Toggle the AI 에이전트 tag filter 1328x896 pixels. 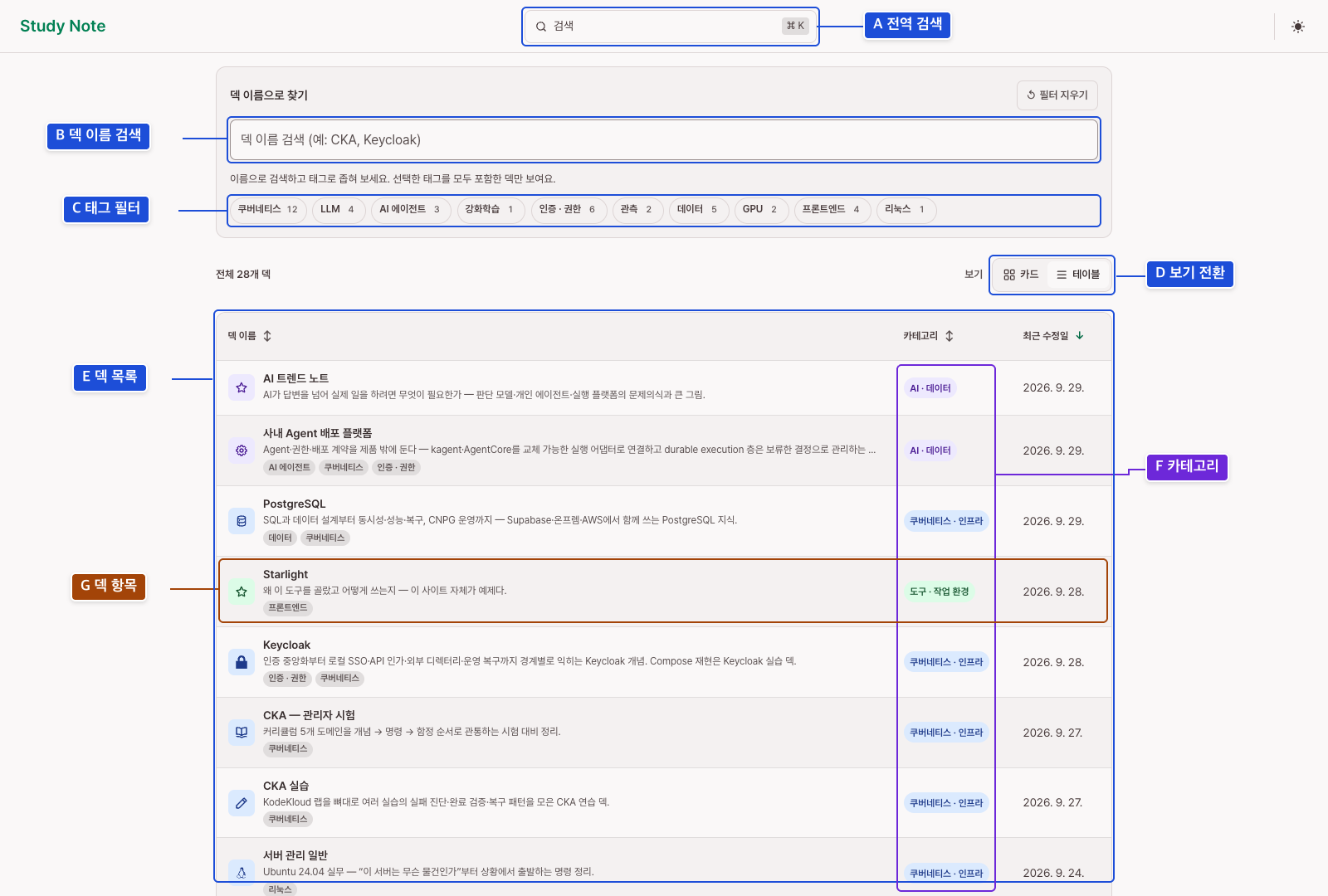(411, 210)
